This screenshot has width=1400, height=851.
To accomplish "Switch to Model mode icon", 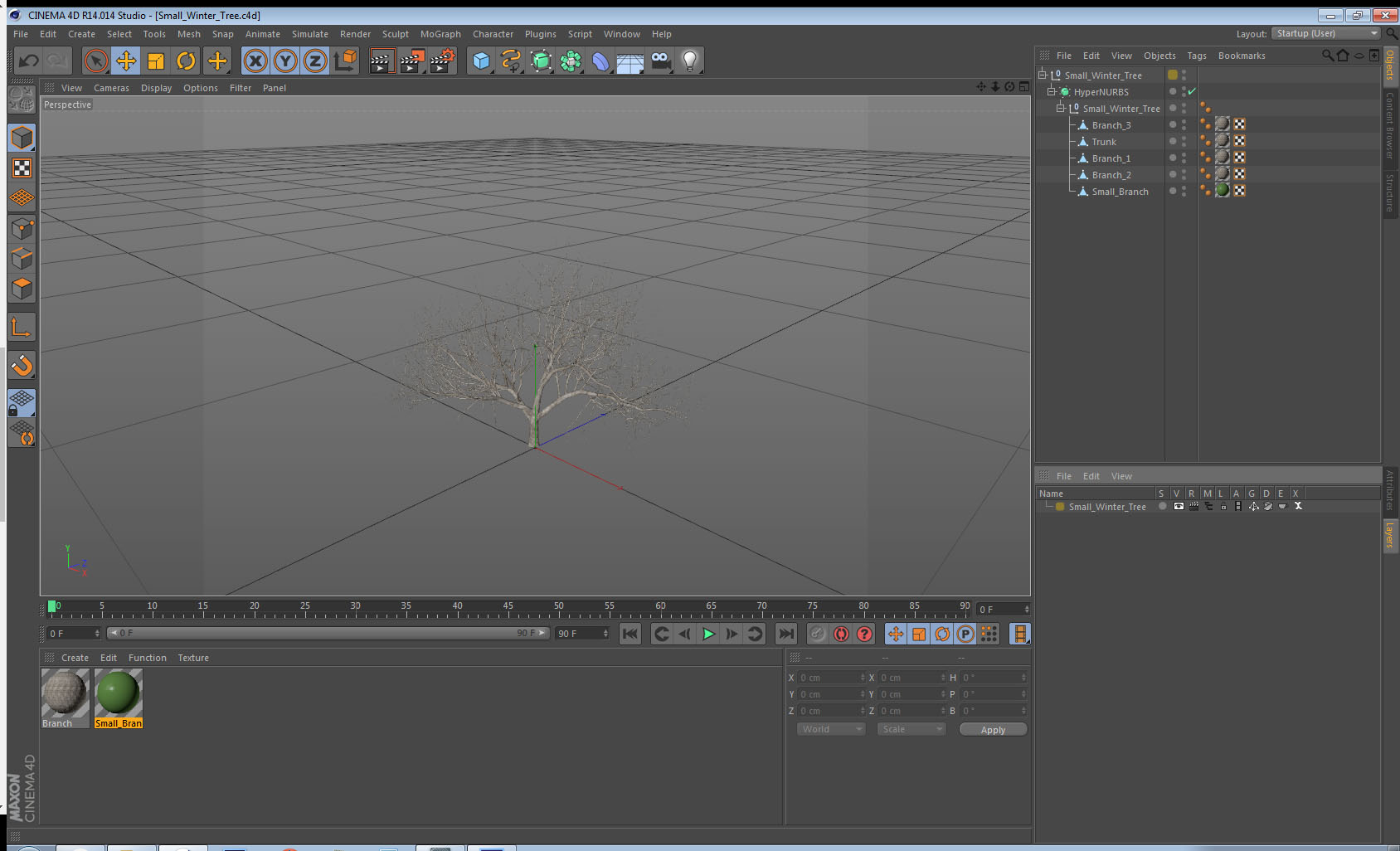I will (22, 138).
